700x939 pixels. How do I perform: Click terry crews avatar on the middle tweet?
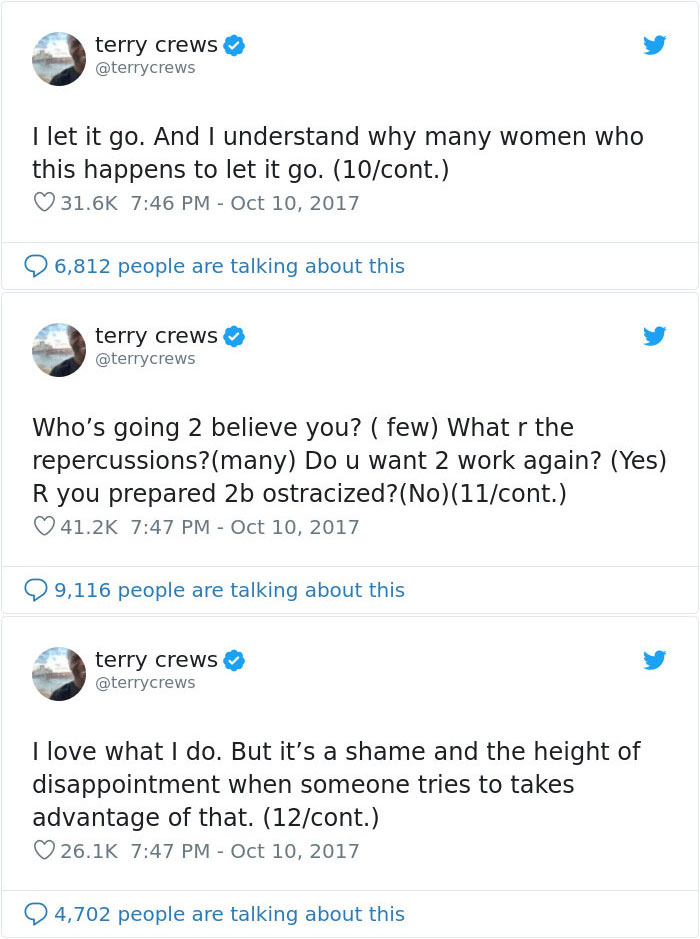pos(58,349)
